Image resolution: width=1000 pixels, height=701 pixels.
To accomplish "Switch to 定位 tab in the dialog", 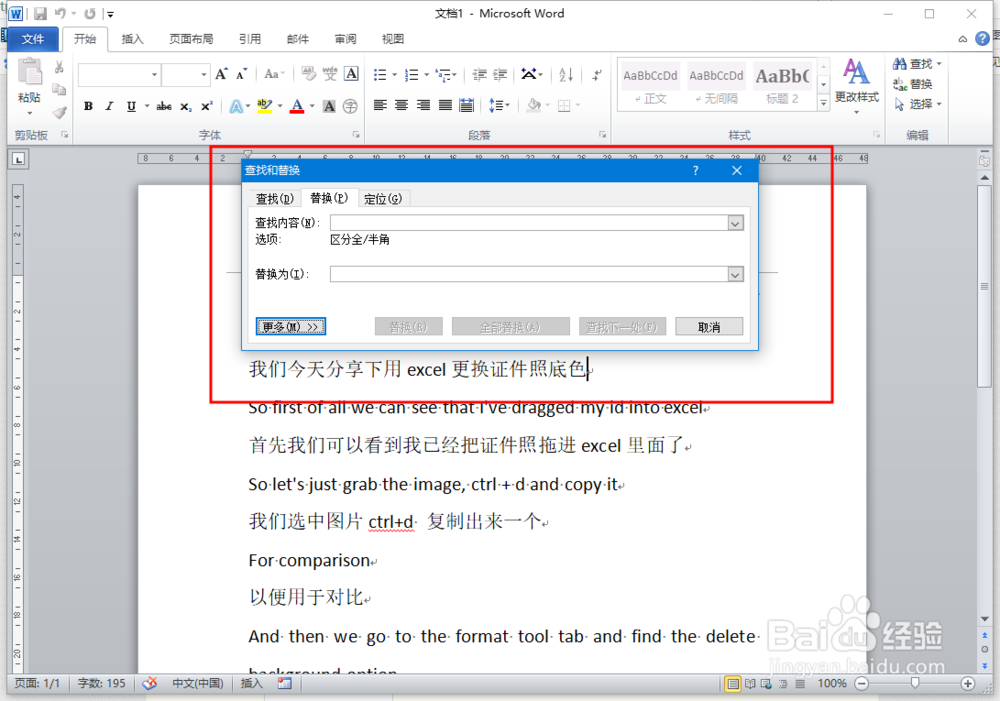I will (x=383, y=199).
